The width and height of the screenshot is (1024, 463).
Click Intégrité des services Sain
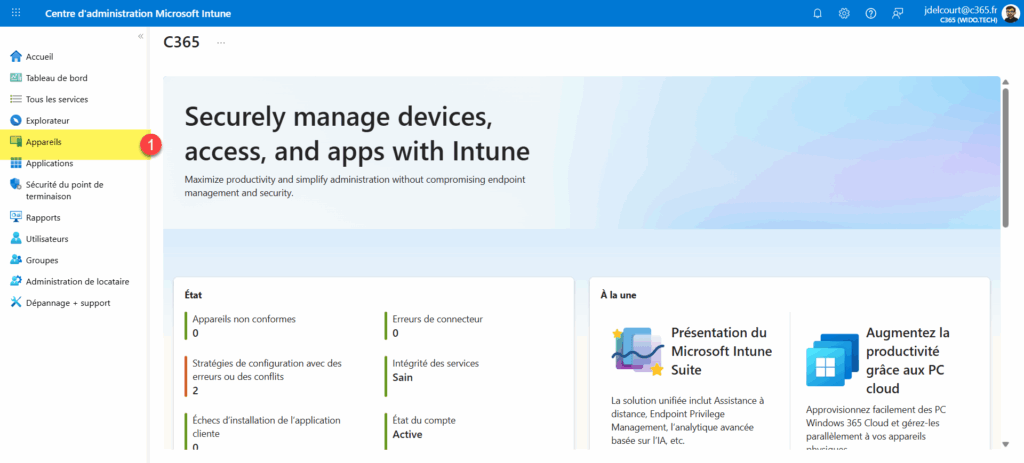pos(434,370)
